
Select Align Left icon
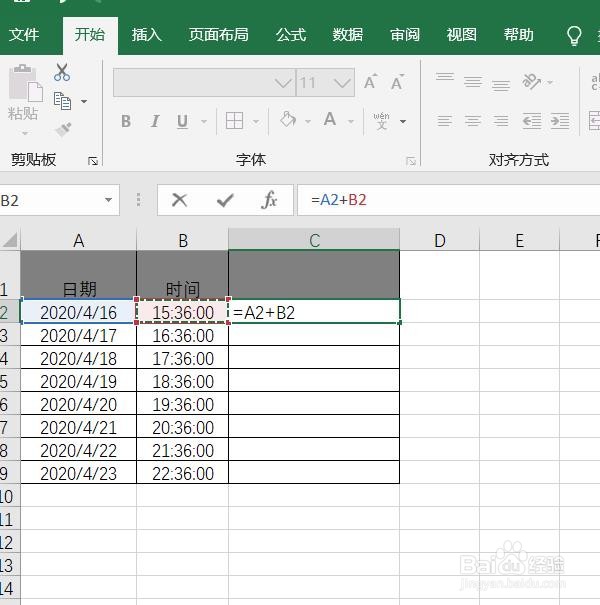[x=445, y=121]
